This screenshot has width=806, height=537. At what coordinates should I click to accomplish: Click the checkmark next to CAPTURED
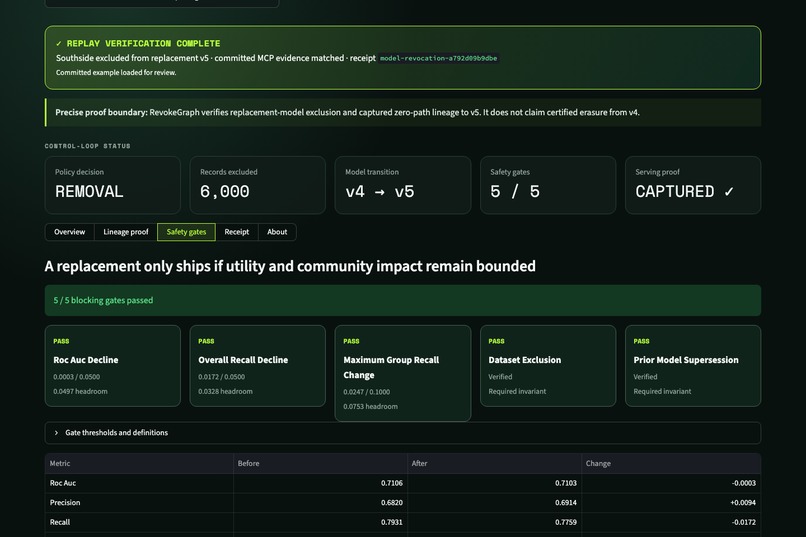coord(728,192)
